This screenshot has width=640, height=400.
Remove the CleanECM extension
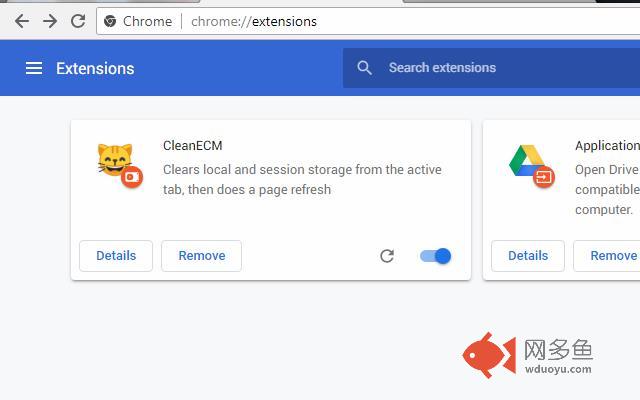202,256
